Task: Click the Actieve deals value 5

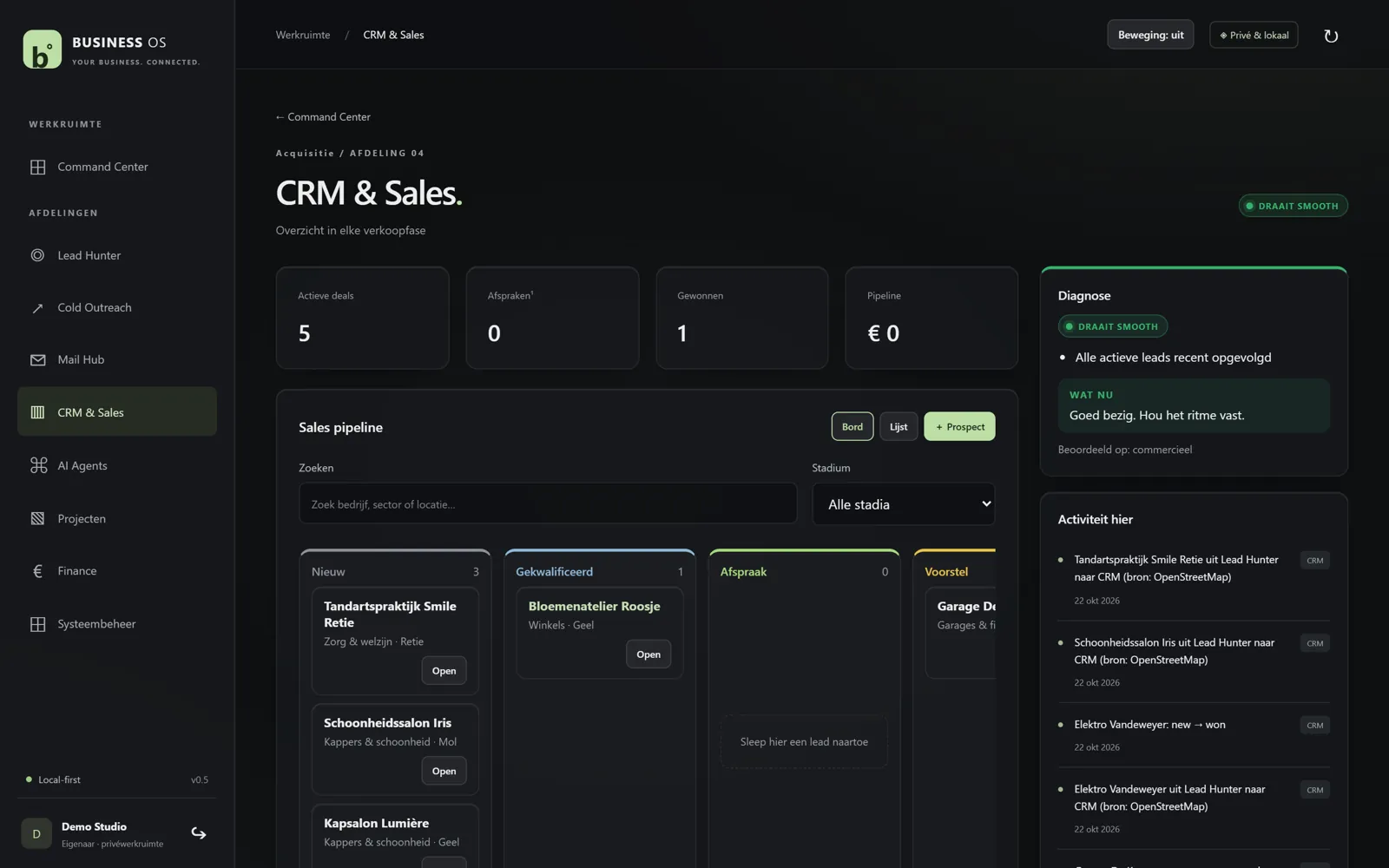Action: click(x=305, y=333)
